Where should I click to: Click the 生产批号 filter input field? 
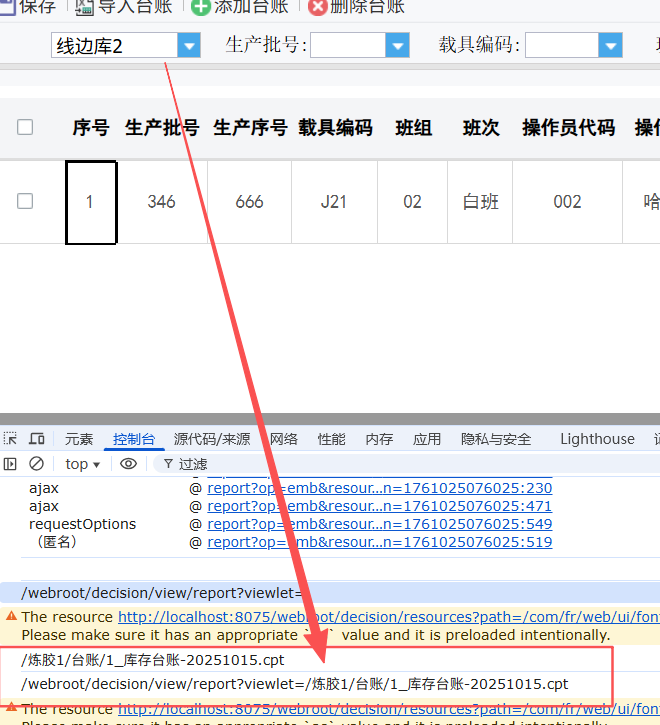coord(348,45)
